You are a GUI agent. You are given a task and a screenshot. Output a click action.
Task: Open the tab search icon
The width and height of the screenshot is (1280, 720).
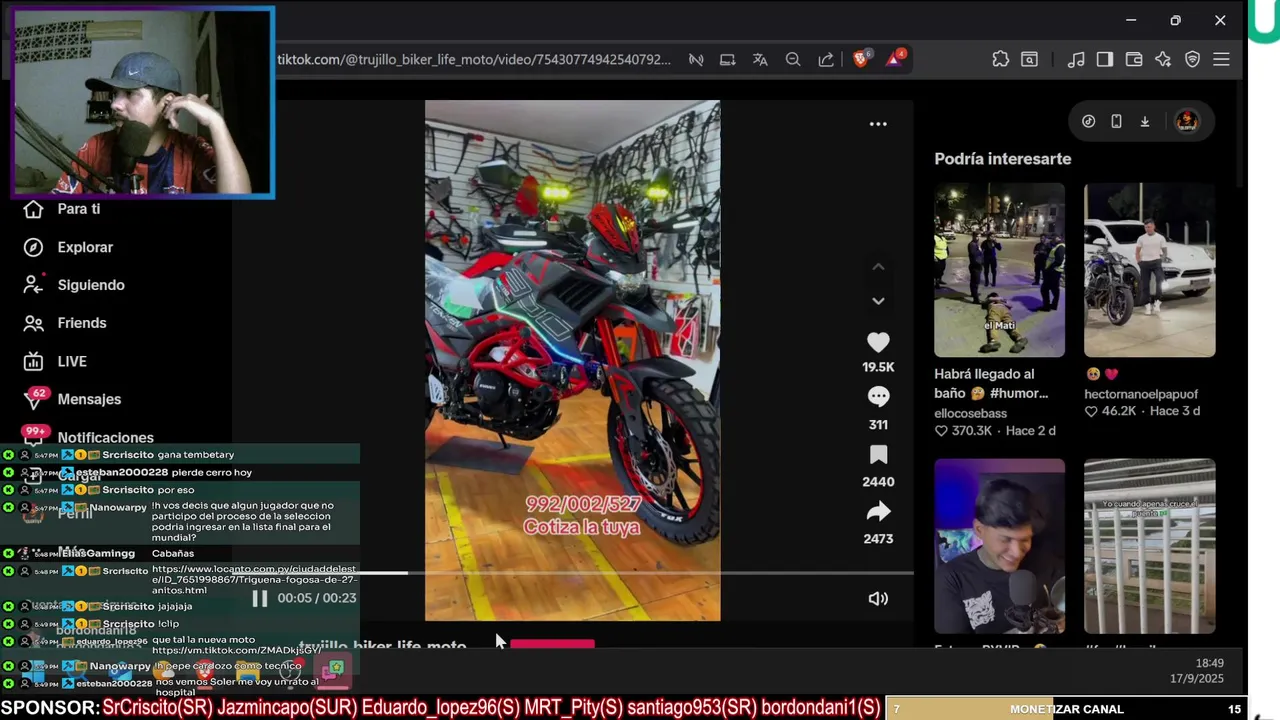click(x=1029, y=60)
